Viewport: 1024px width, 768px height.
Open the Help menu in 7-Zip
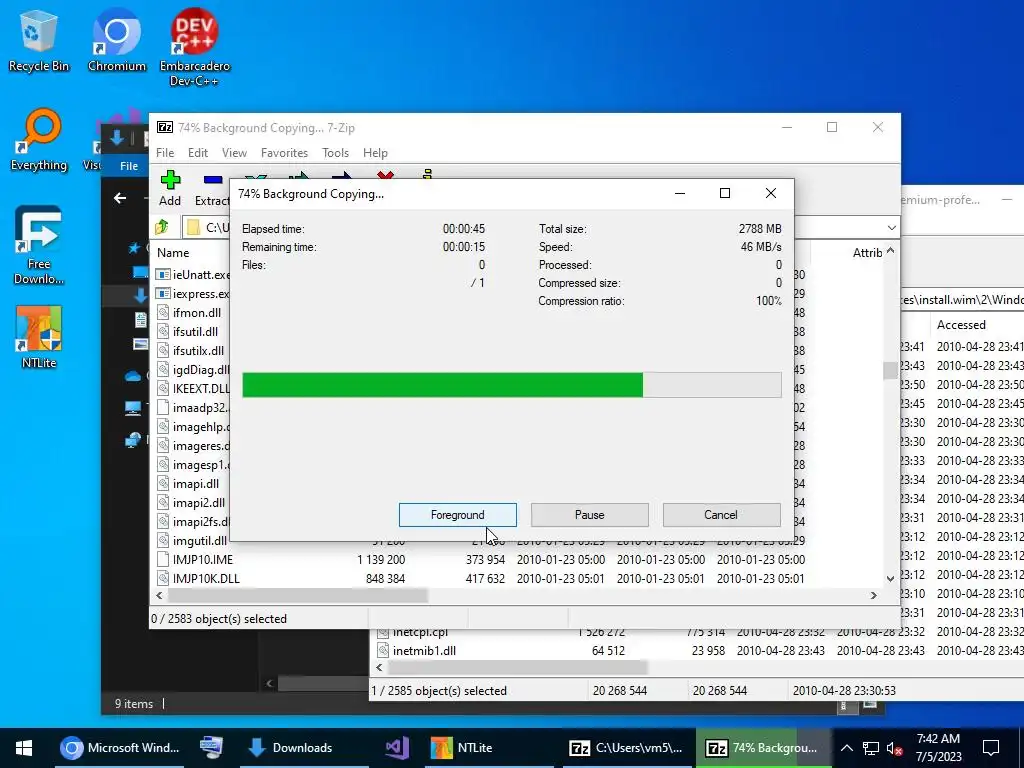tap(375, 153)
